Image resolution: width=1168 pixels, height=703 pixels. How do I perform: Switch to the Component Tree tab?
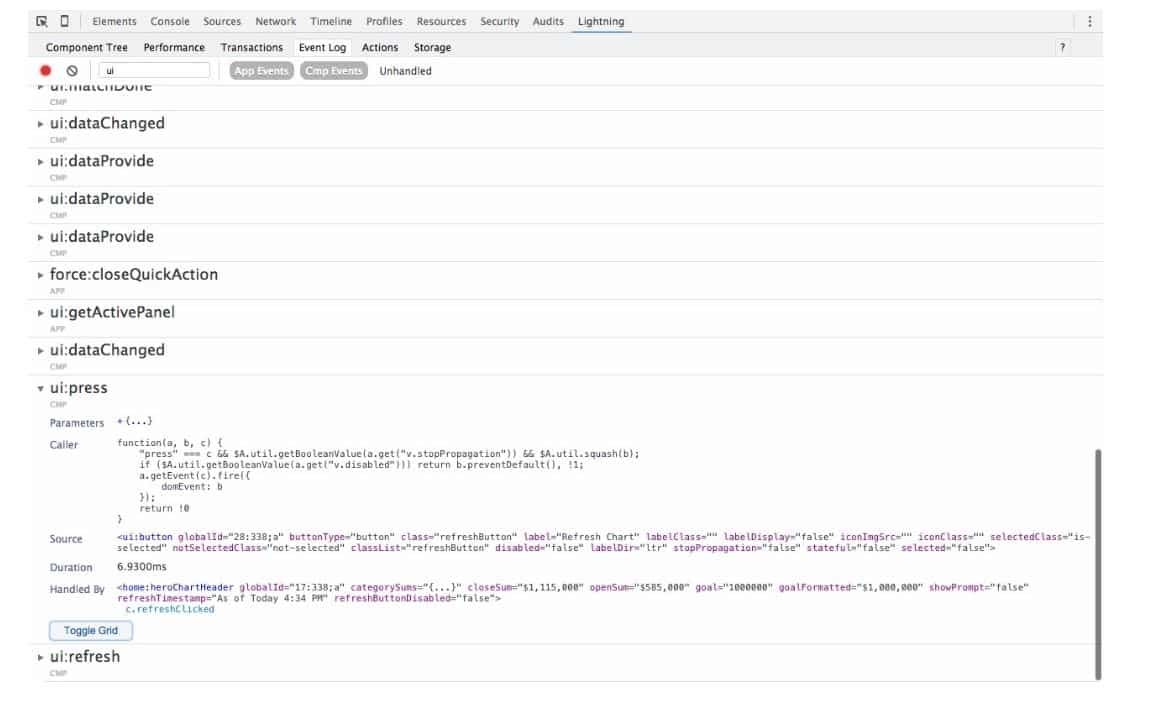click(87, 47)
